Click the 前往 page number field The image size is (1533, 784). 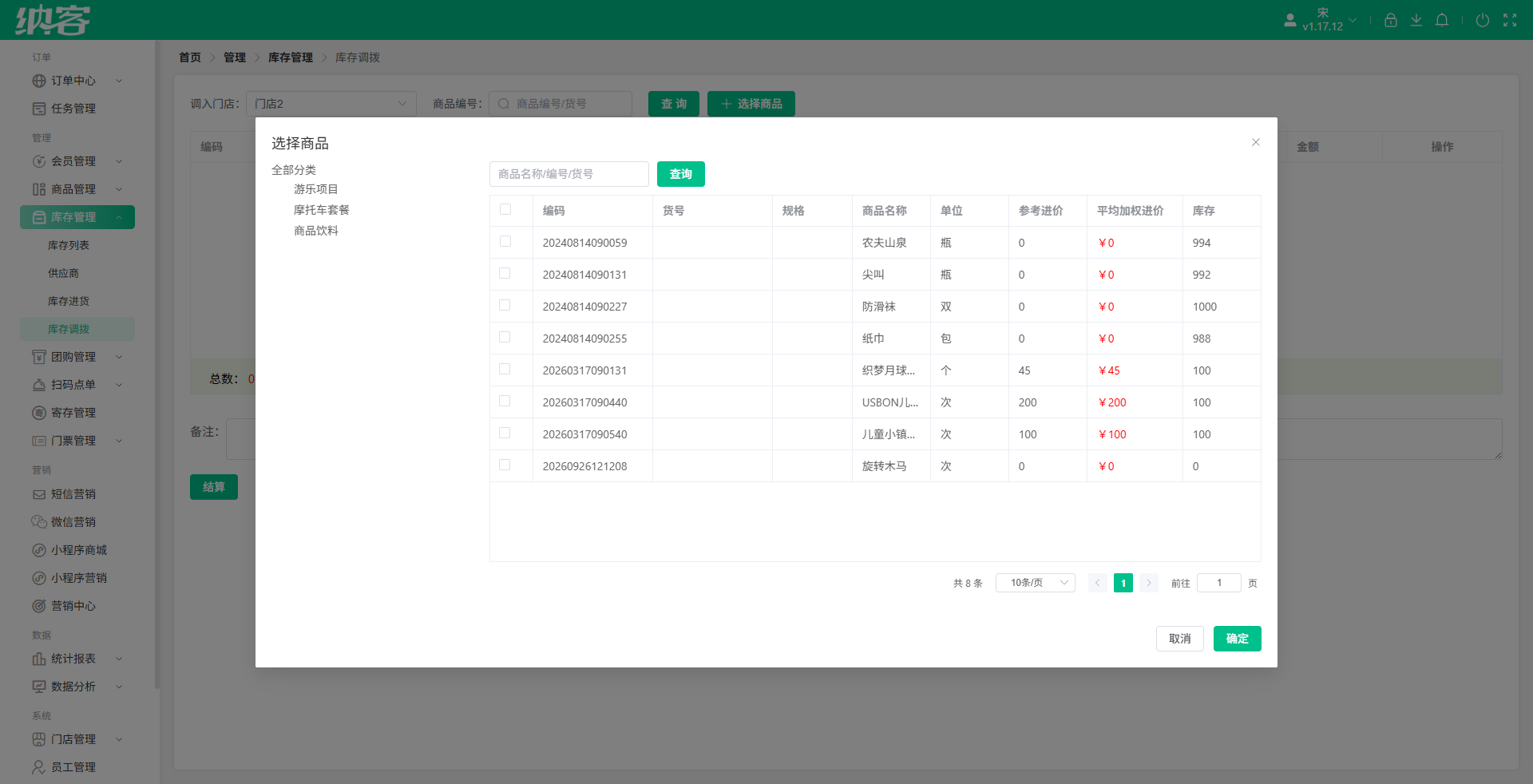(x=1219, y=583)
